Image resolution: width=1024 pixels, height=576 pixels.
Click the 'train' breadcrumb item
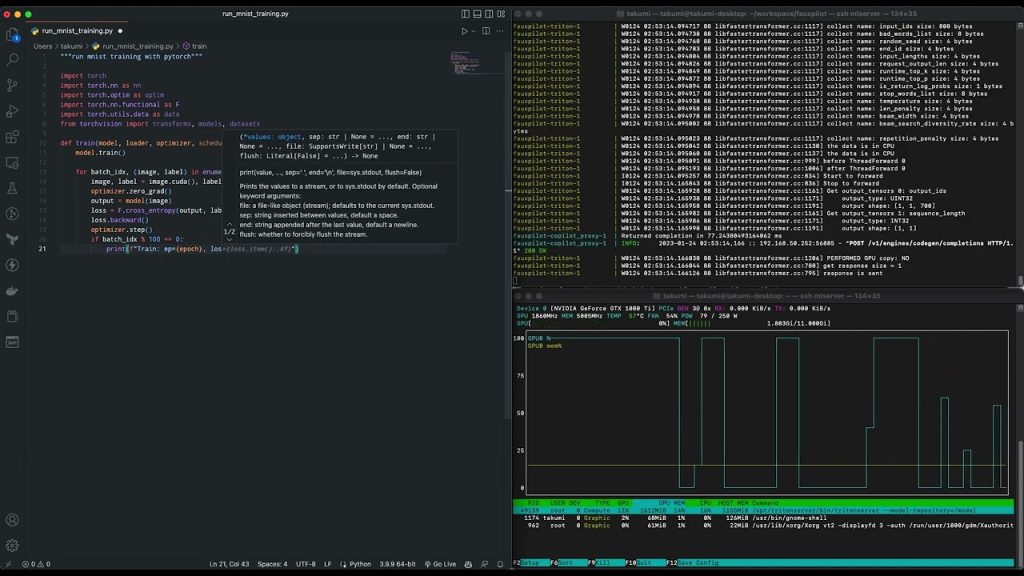coord(199,46)
